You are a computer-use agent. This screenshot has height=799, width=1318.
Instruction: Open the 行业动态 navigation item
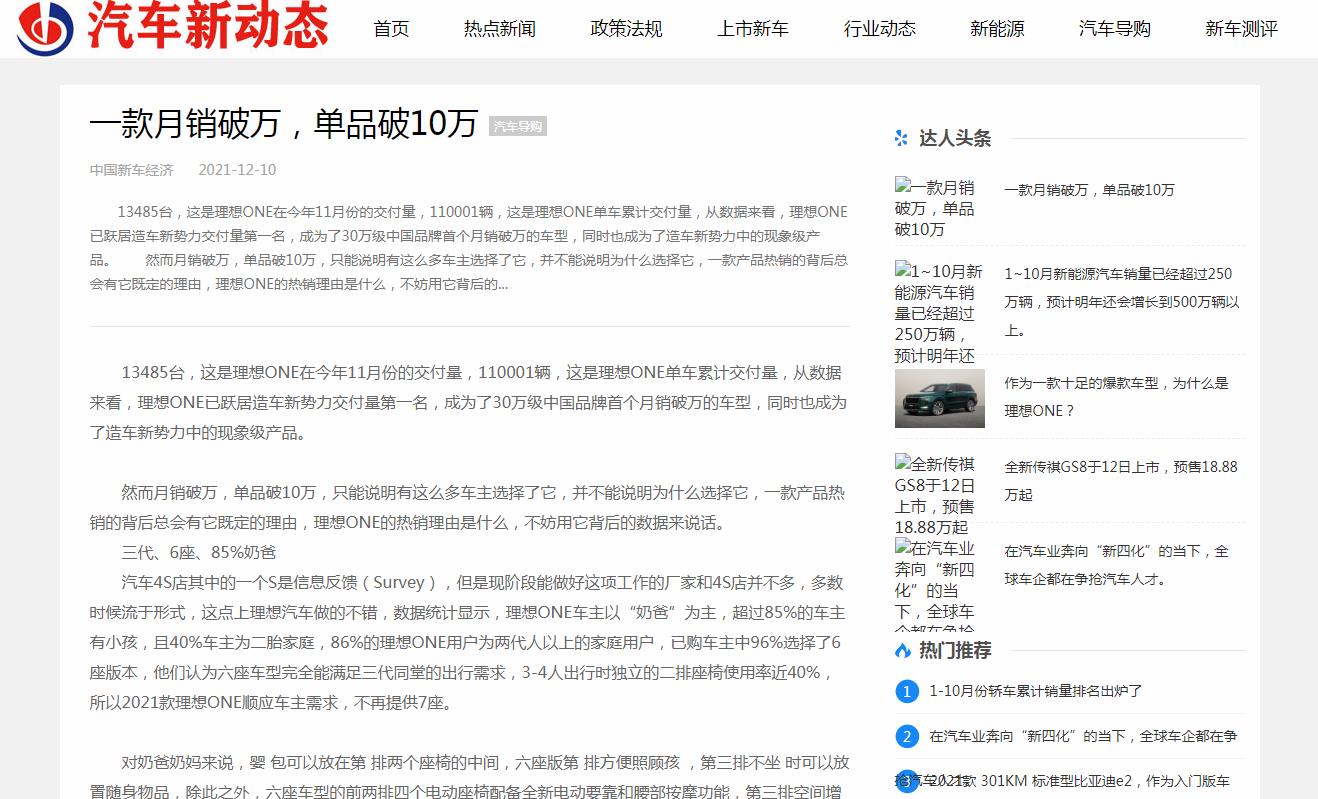click(x=880, y=29)
